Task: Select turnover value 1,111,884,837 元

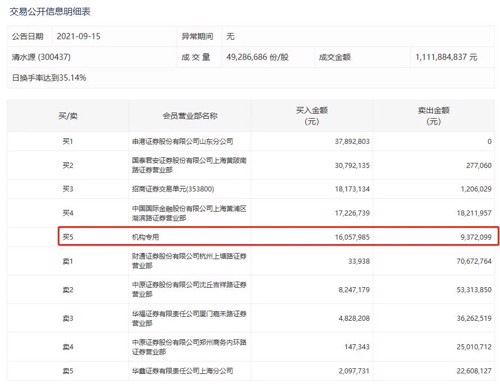Action: coord(446,57)
